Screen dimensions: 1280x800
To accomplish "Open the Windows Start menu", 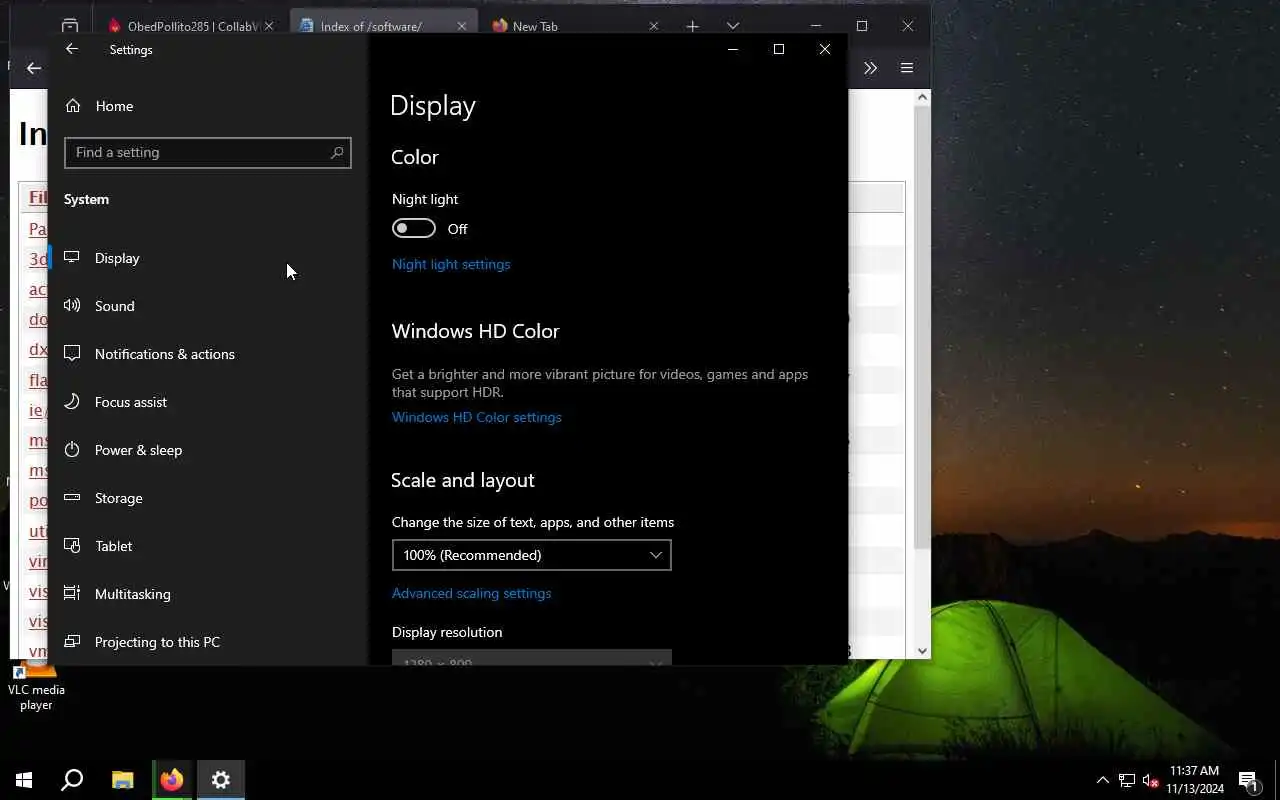I will (x=24, y=780).
